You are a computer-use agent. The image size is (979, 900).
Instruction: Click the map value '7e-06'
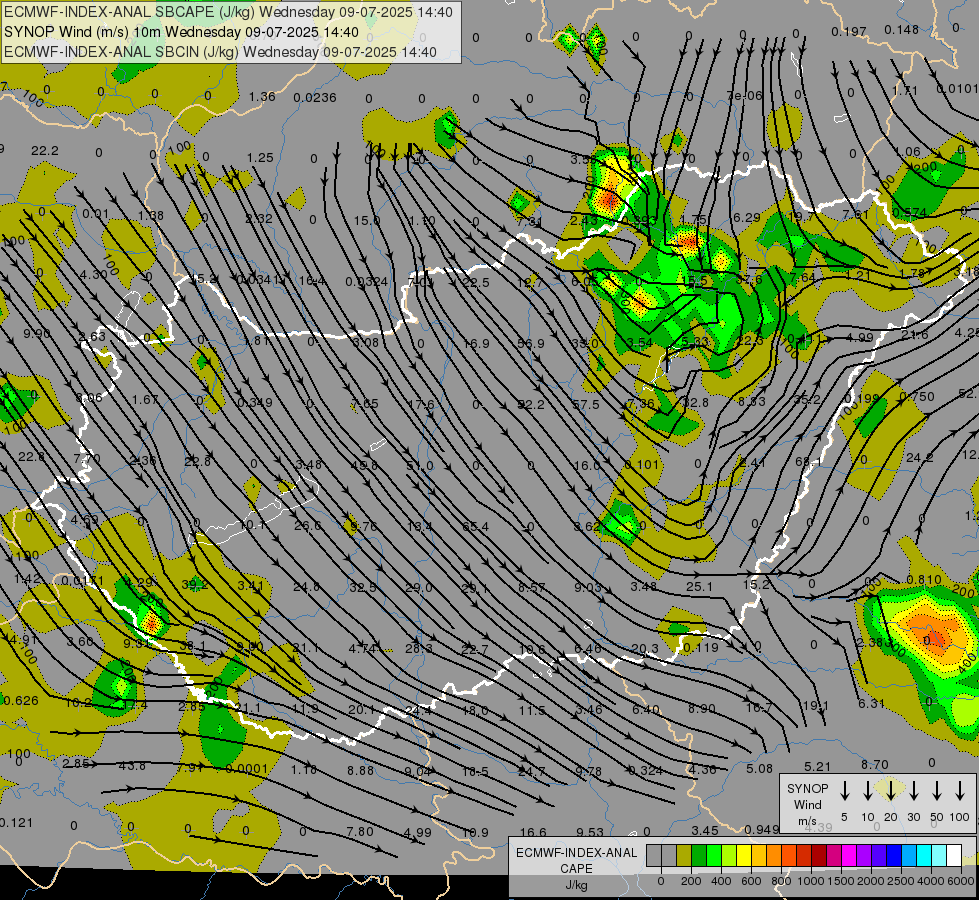[744, 96]
